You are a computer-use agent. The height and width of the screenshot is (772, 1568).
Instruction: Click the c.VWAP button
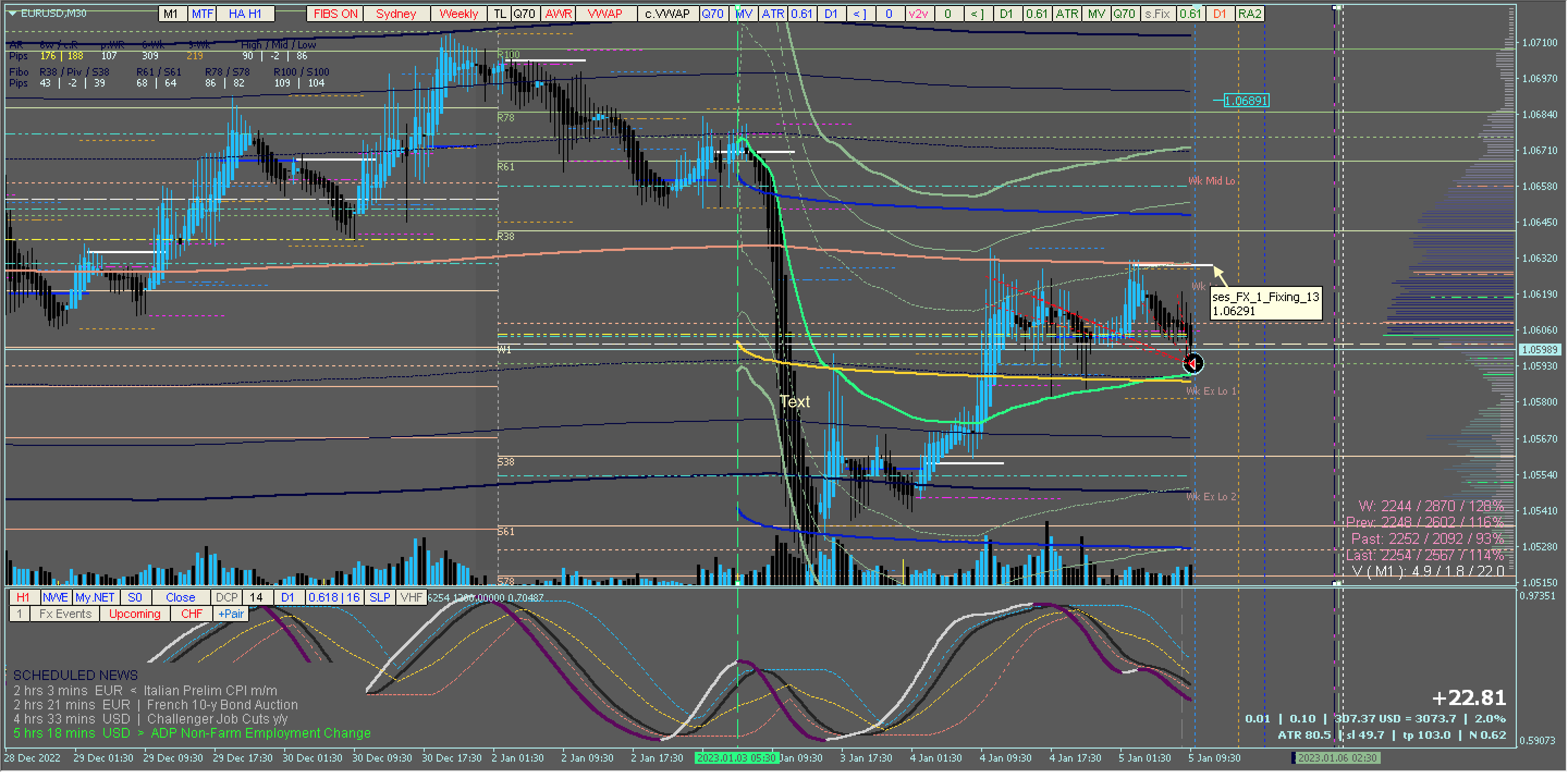[667, 14]
